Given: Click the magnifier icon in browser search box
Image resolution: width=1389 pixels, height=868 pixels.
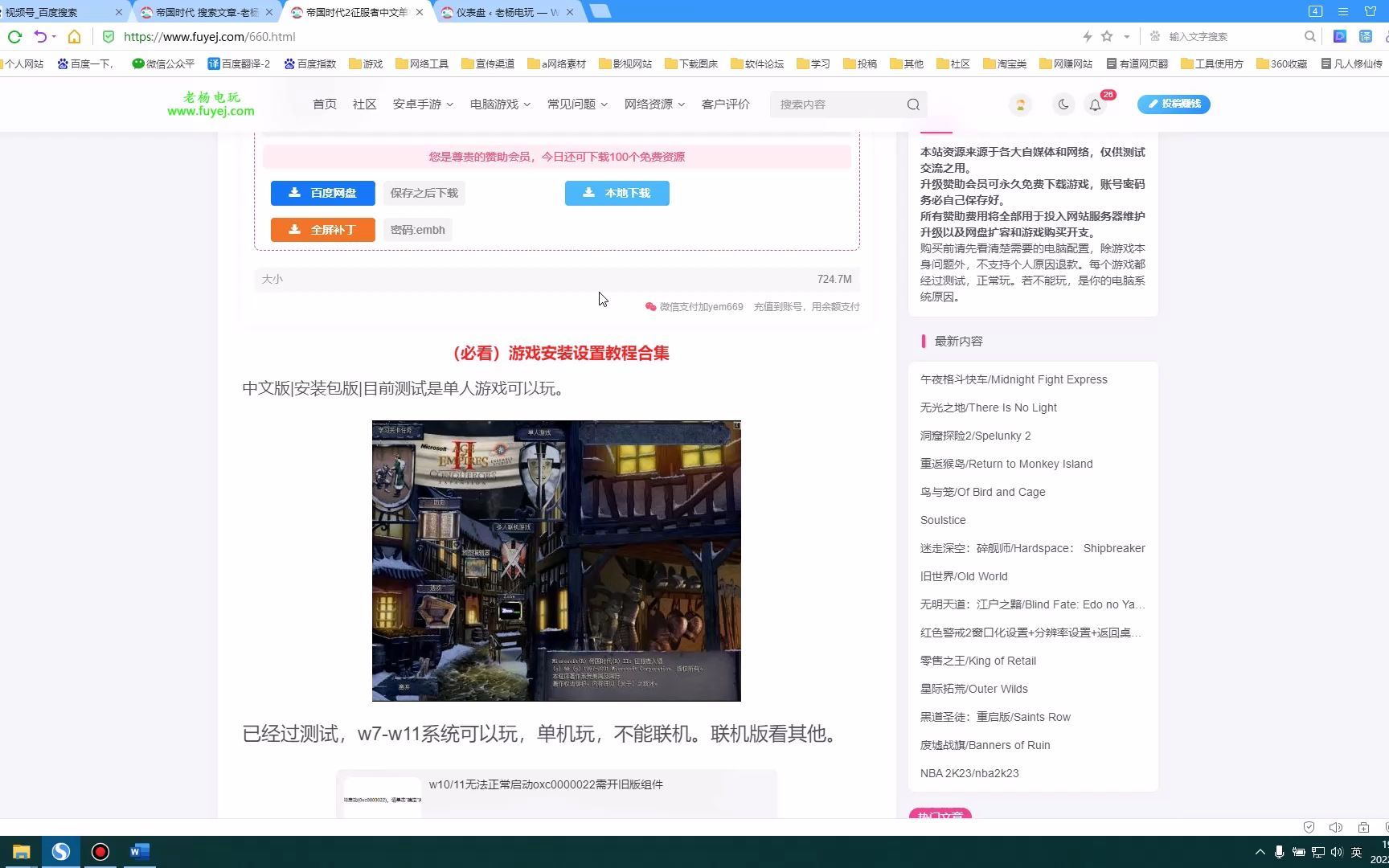Looking at the screenshot, I should point(1309,36).
